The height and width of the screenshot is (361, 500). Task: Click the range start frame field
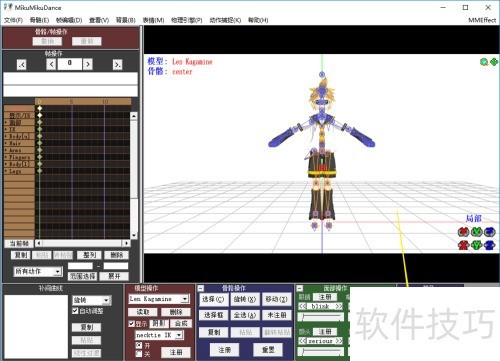click(80, 266)
